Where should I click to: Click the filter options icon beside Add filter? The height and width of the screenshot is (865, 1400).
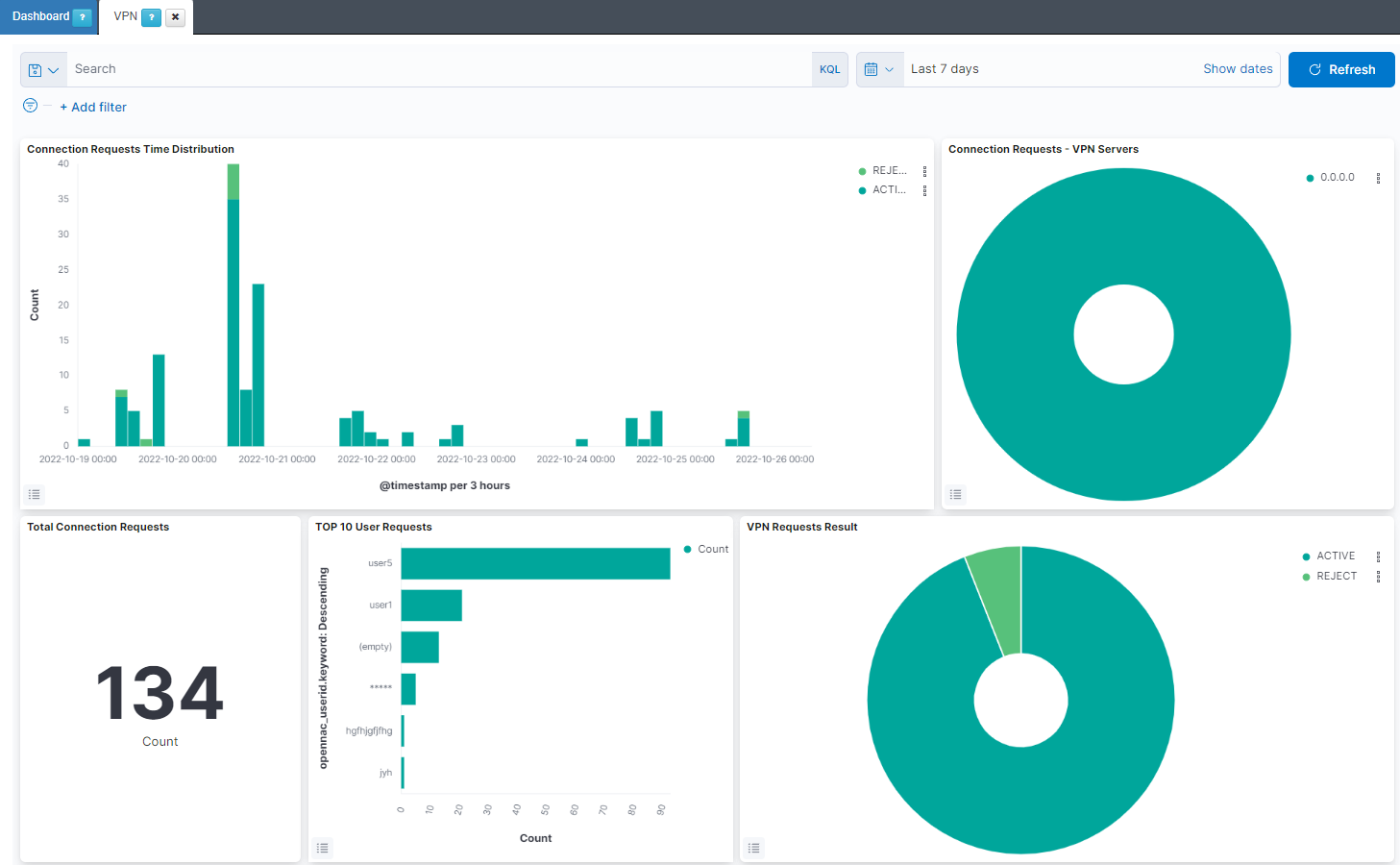31,106
